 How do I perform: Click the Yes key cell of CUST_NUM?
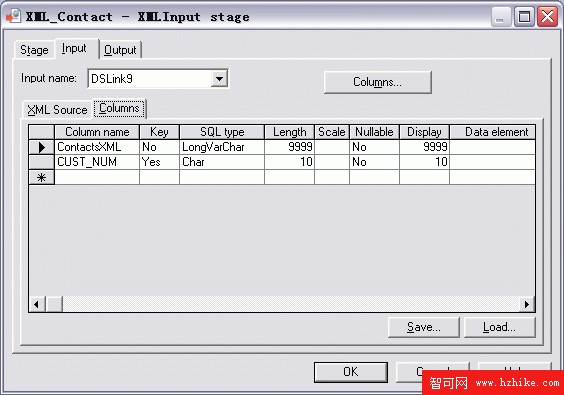coord(159,162)
